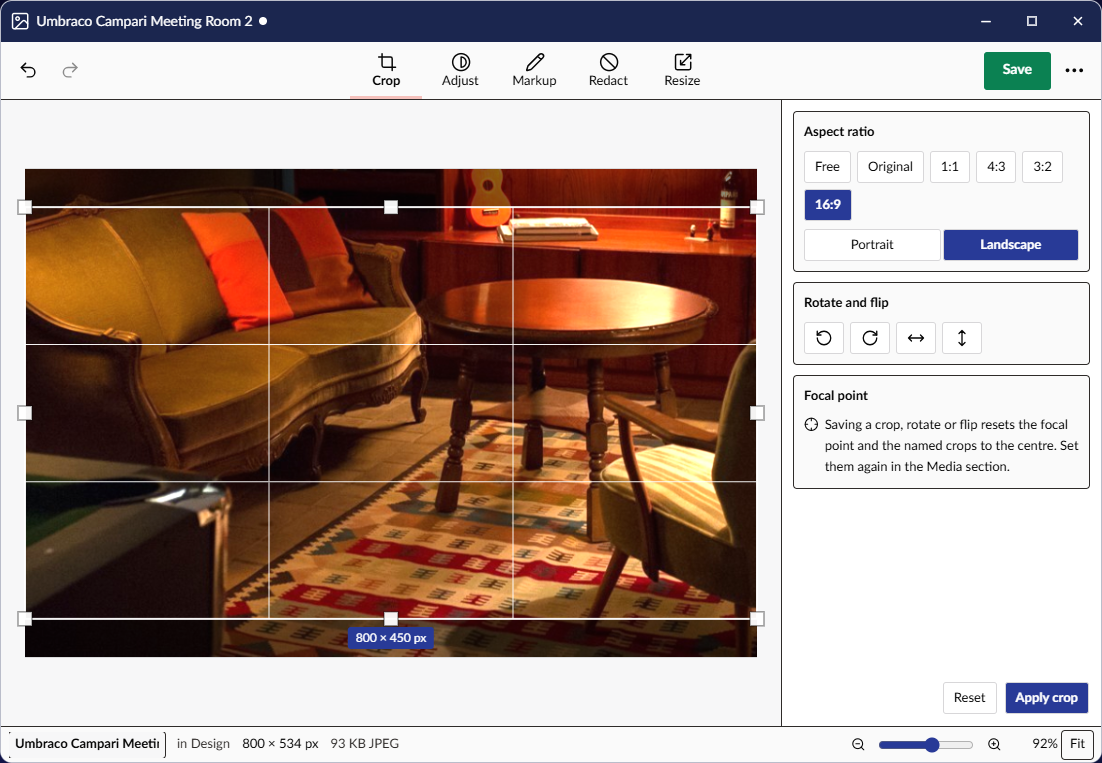Click the Rotate and flip heading

tap(846, 303)
